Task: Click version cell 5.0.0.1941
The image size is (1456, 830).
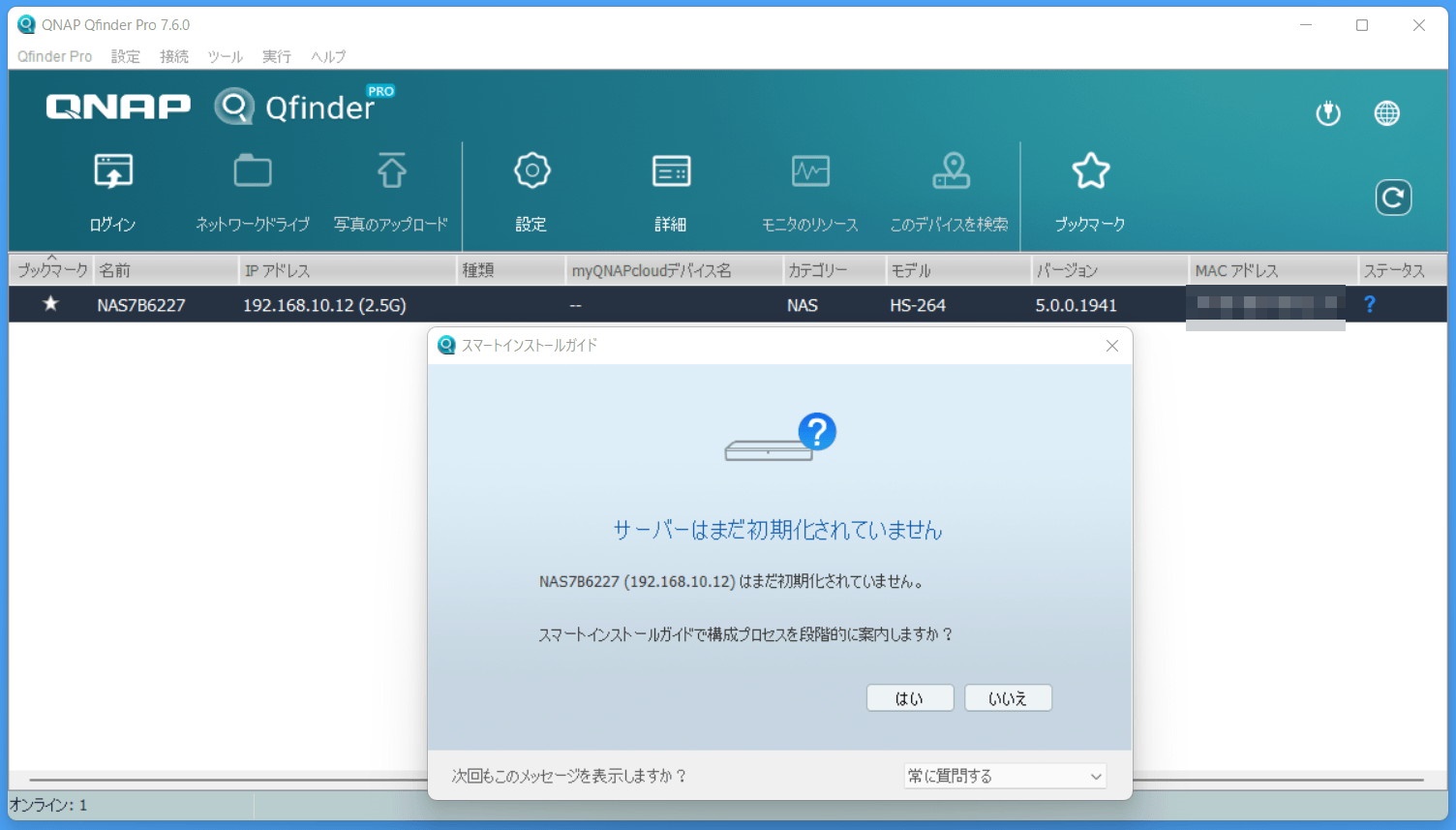Action: tap(1076, 305)
